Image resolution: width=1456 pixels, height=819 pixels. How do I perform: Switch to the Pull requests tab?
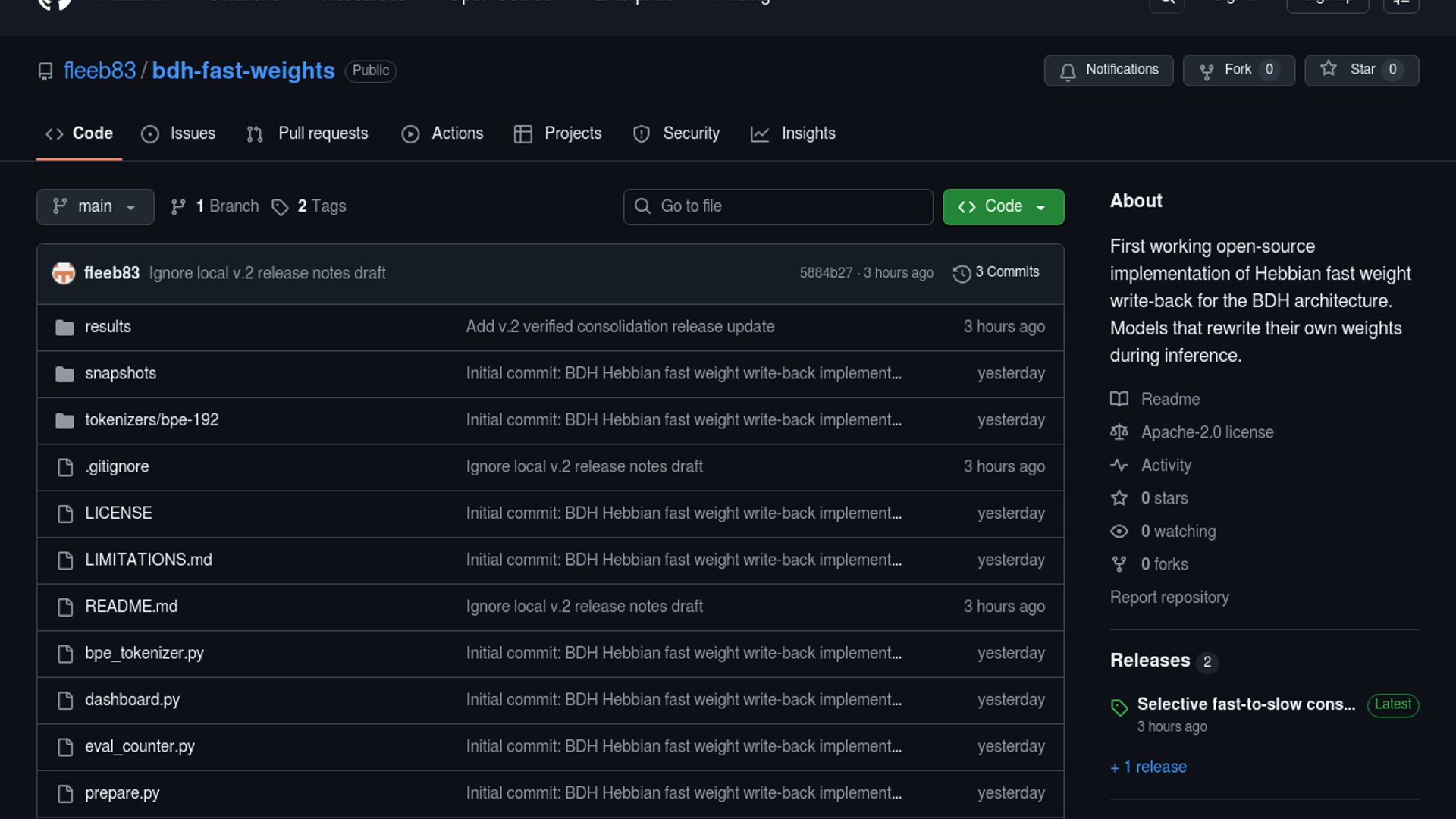[308, 133]
